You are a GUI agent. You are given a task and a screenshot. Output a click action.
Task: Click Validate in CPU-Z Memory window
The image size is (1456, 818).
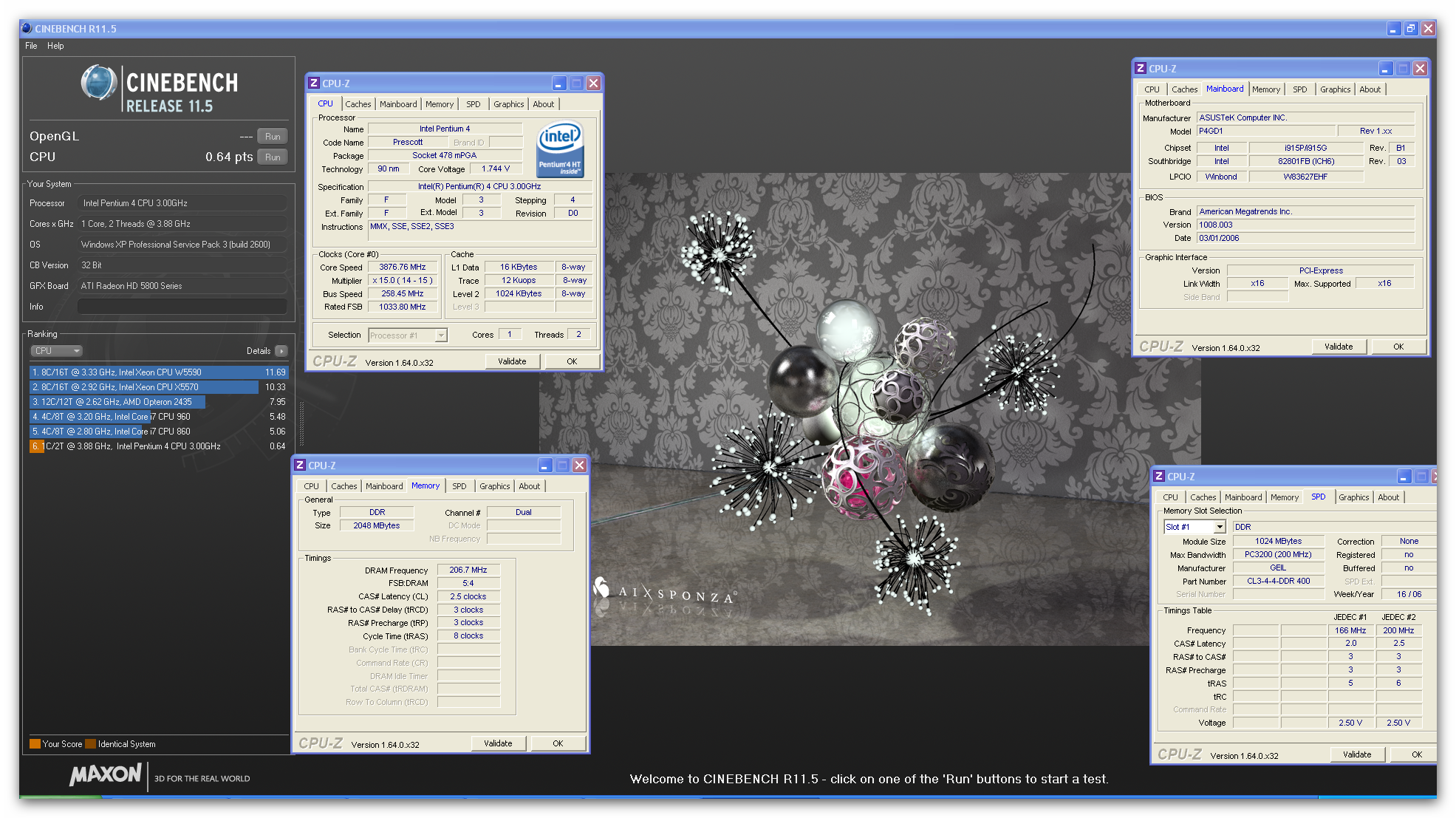(498, 743)
